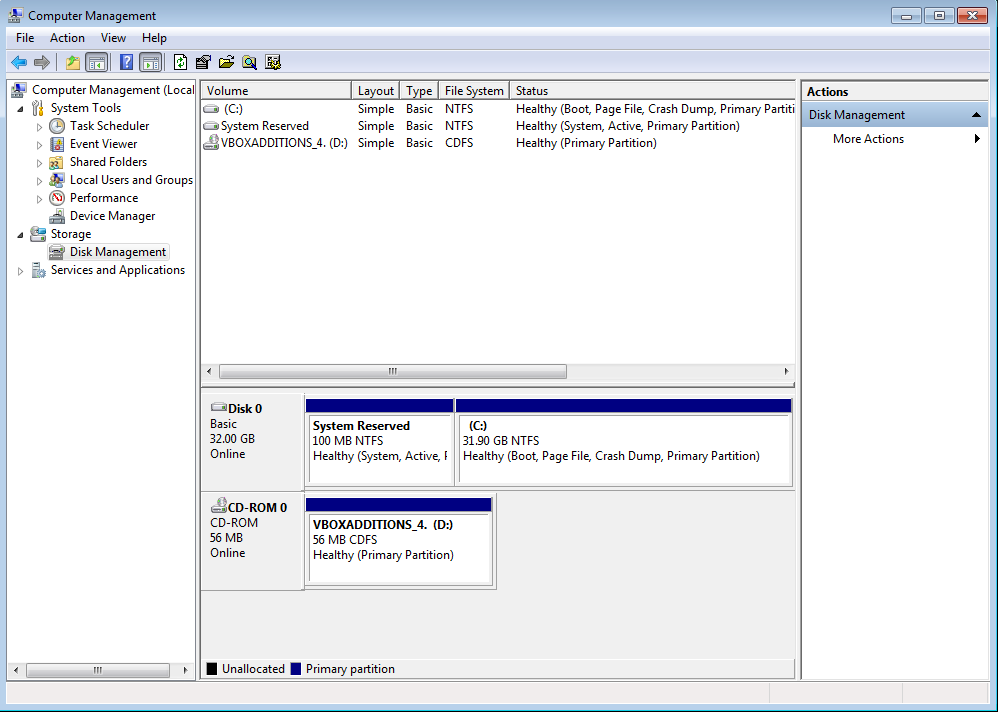
Task: Select Task Scheduler in the tree
Action: click(109, 126)
